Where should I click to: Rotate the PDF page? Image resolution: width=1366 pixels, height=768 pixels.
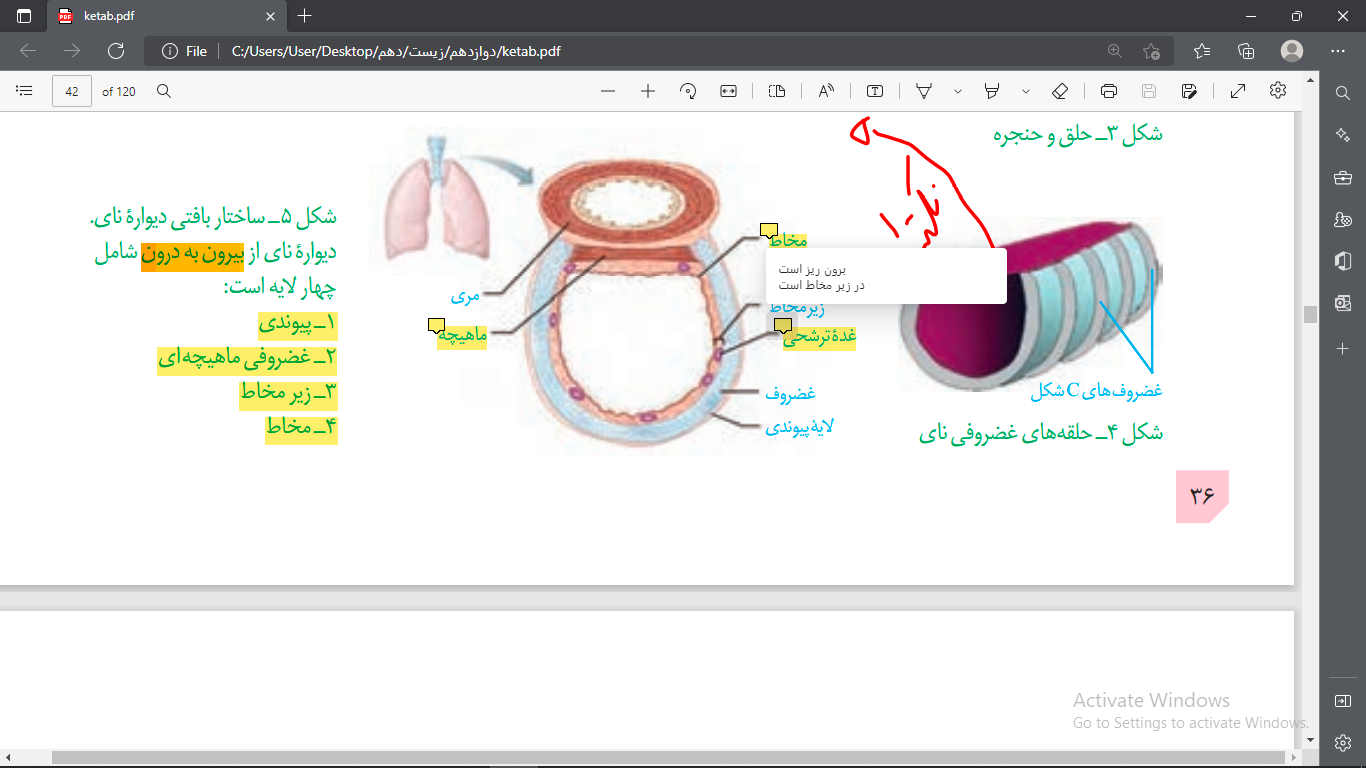coord(688,91)
